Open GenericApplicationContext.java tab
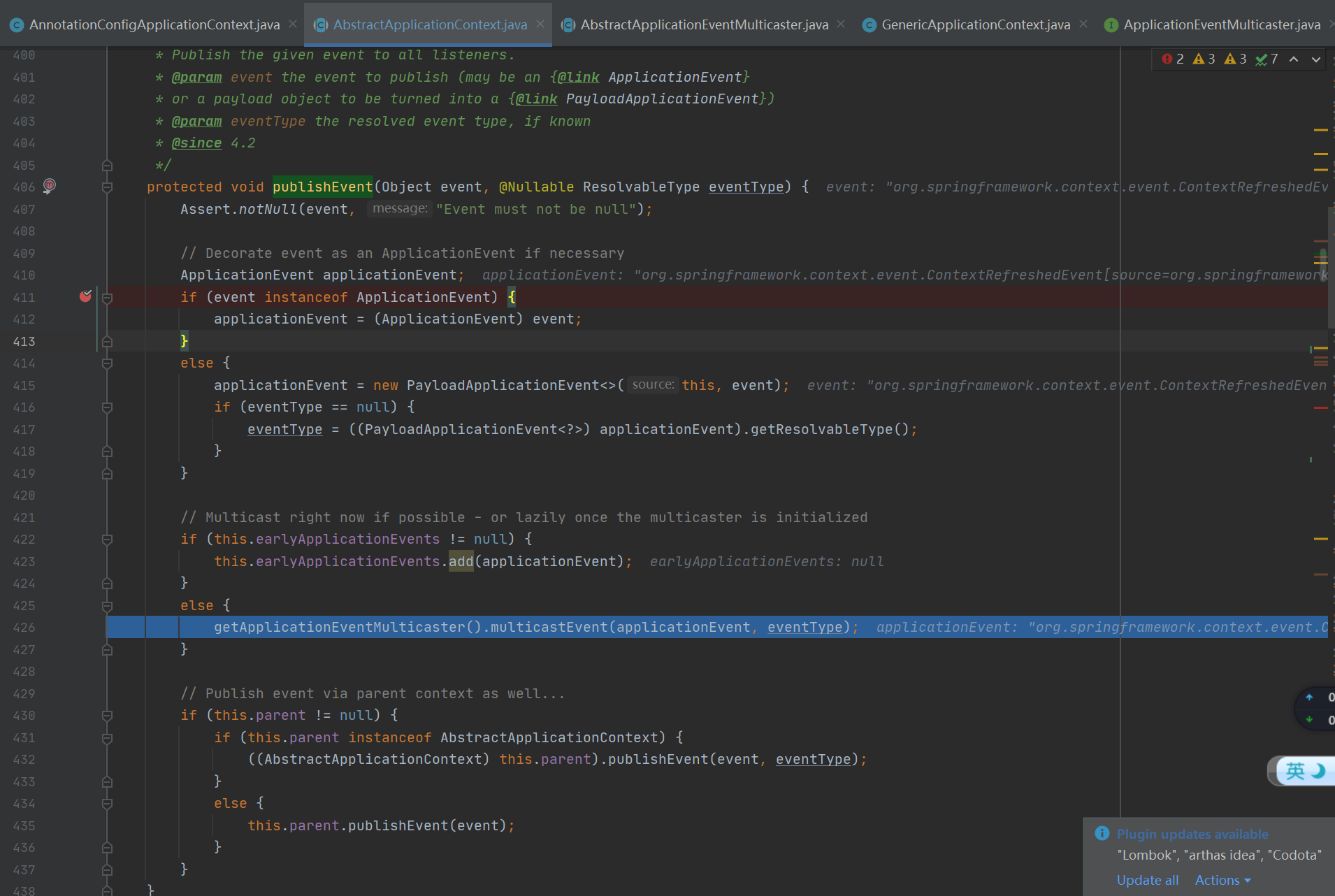Viewport: 1335px width, 896px height. (976, 24)
